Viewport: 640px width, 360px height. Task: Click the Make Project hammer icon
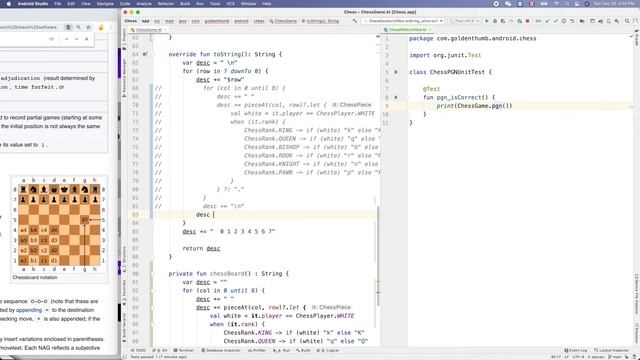coord(355,21)
